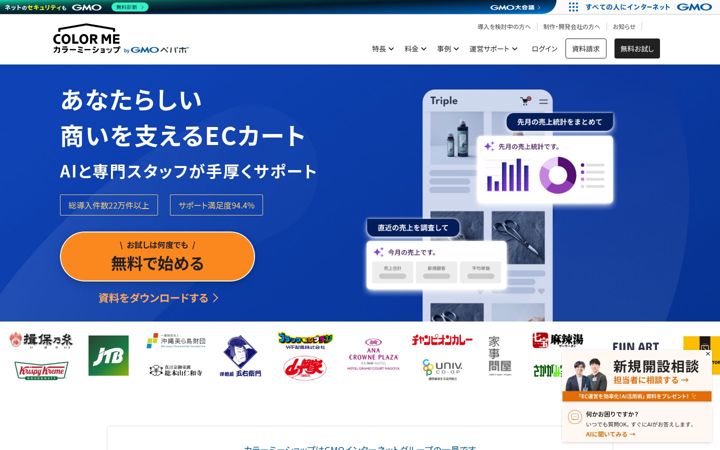Expand the 料金 dropdown menu

point(415,49)
